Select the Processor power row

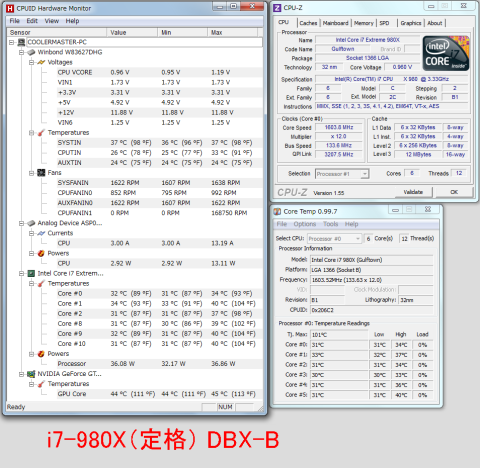(x=159, y=364)
